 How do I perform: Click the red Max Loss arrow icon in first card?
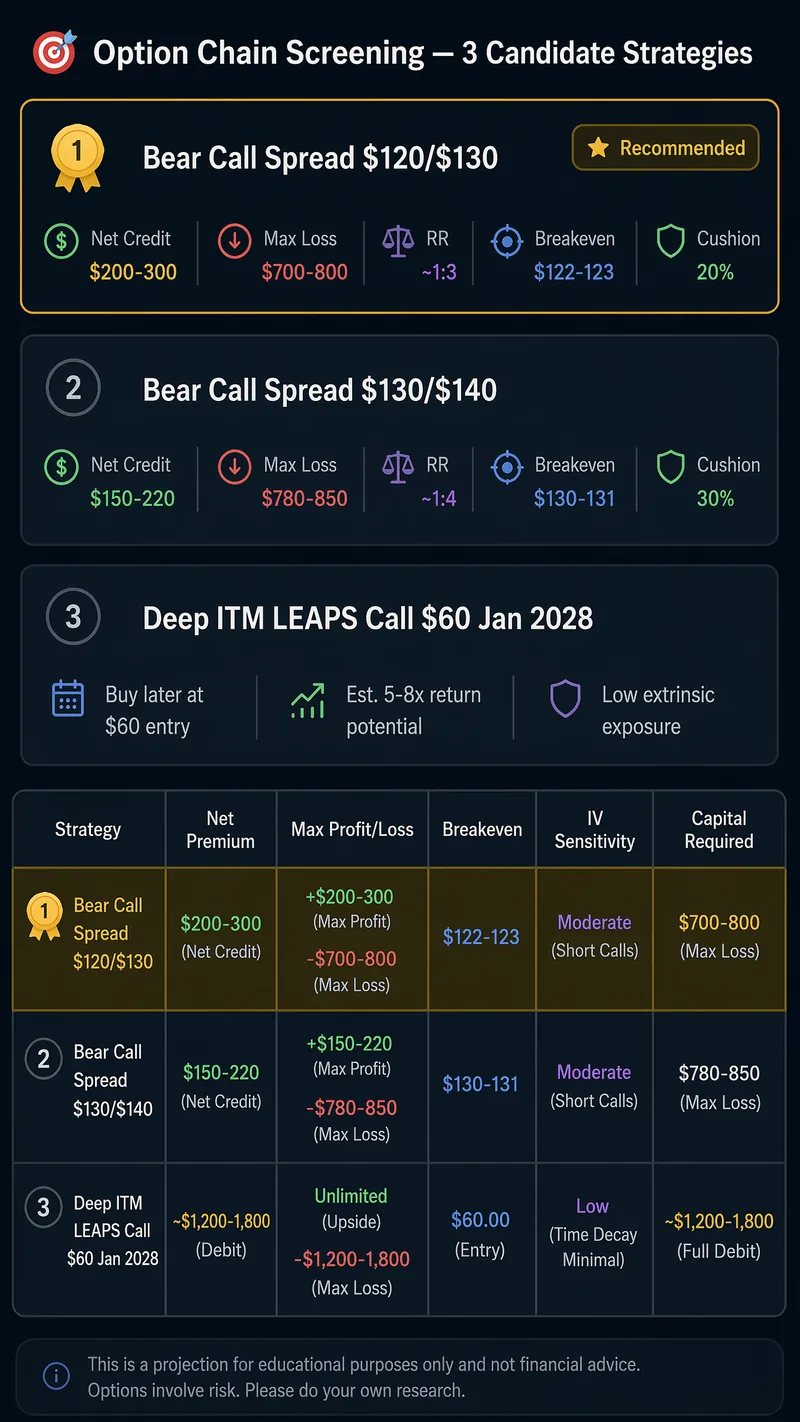coord(234,241)
